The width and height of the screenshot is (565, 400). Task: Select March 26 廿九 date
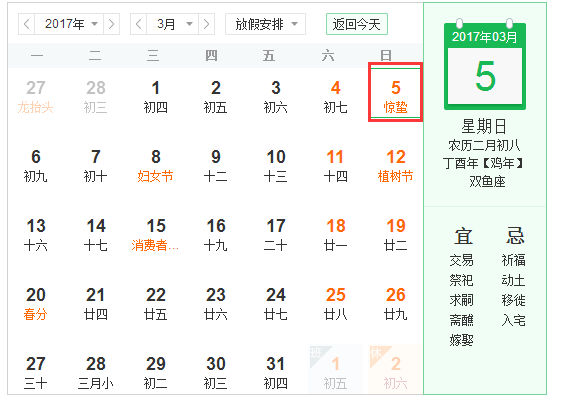click(396, 304)
